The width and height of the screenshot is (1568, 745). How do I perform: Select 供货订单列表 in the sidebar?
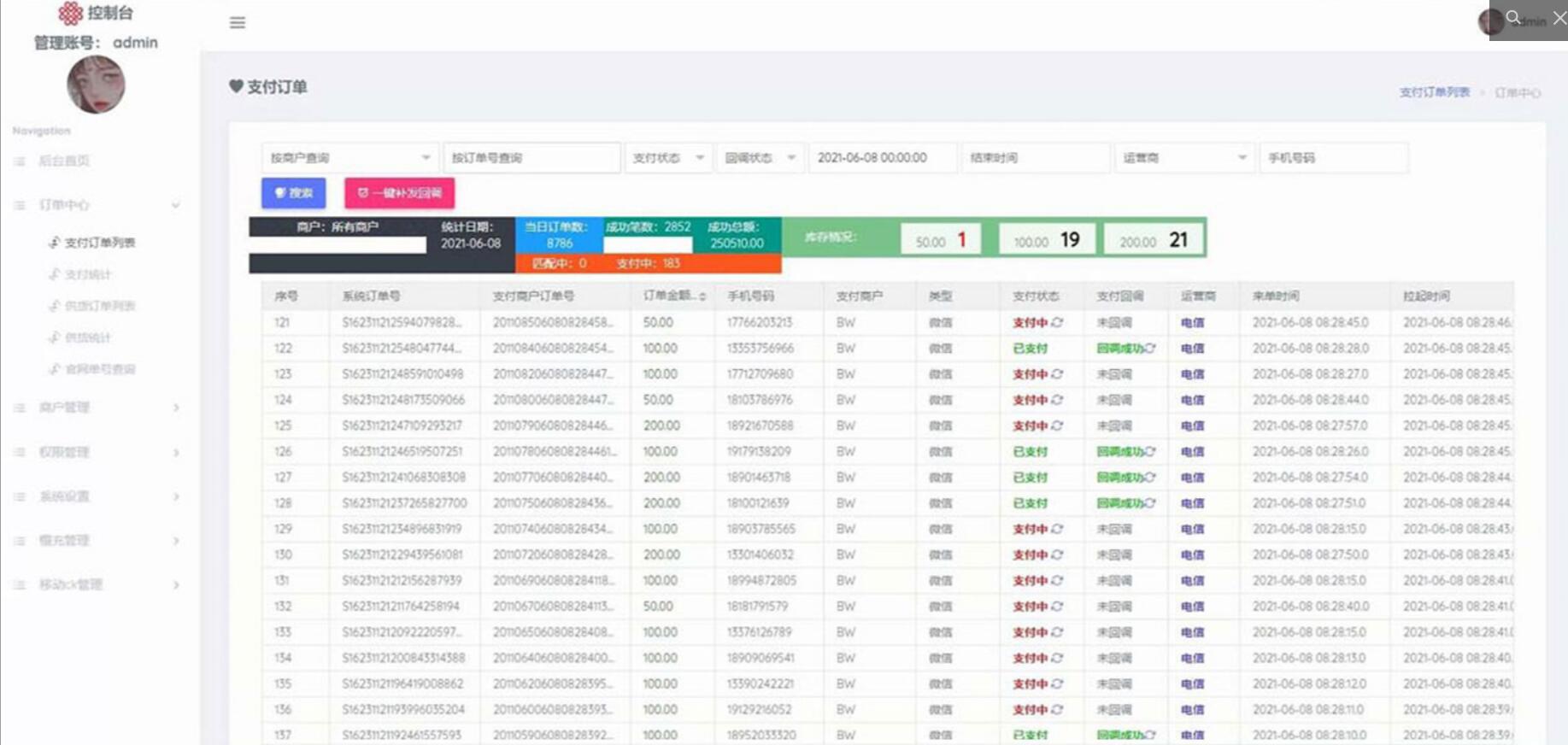pos(100,306)
